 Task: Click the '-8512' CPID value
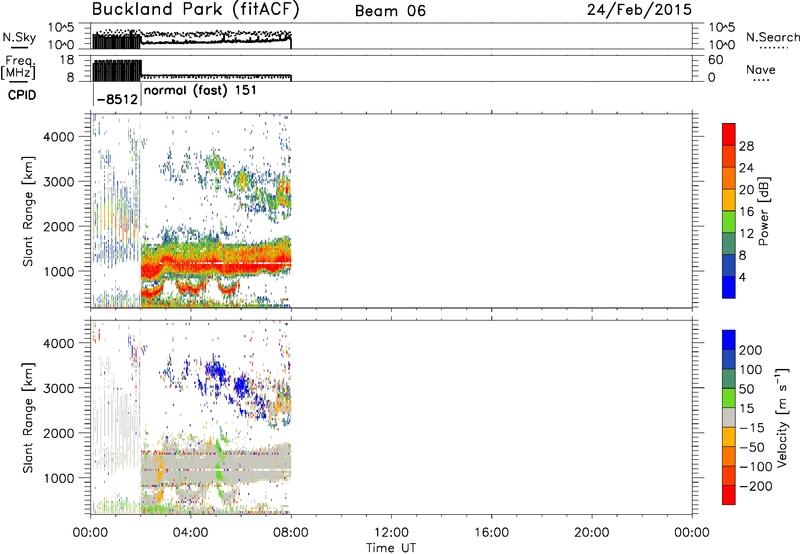117,99
